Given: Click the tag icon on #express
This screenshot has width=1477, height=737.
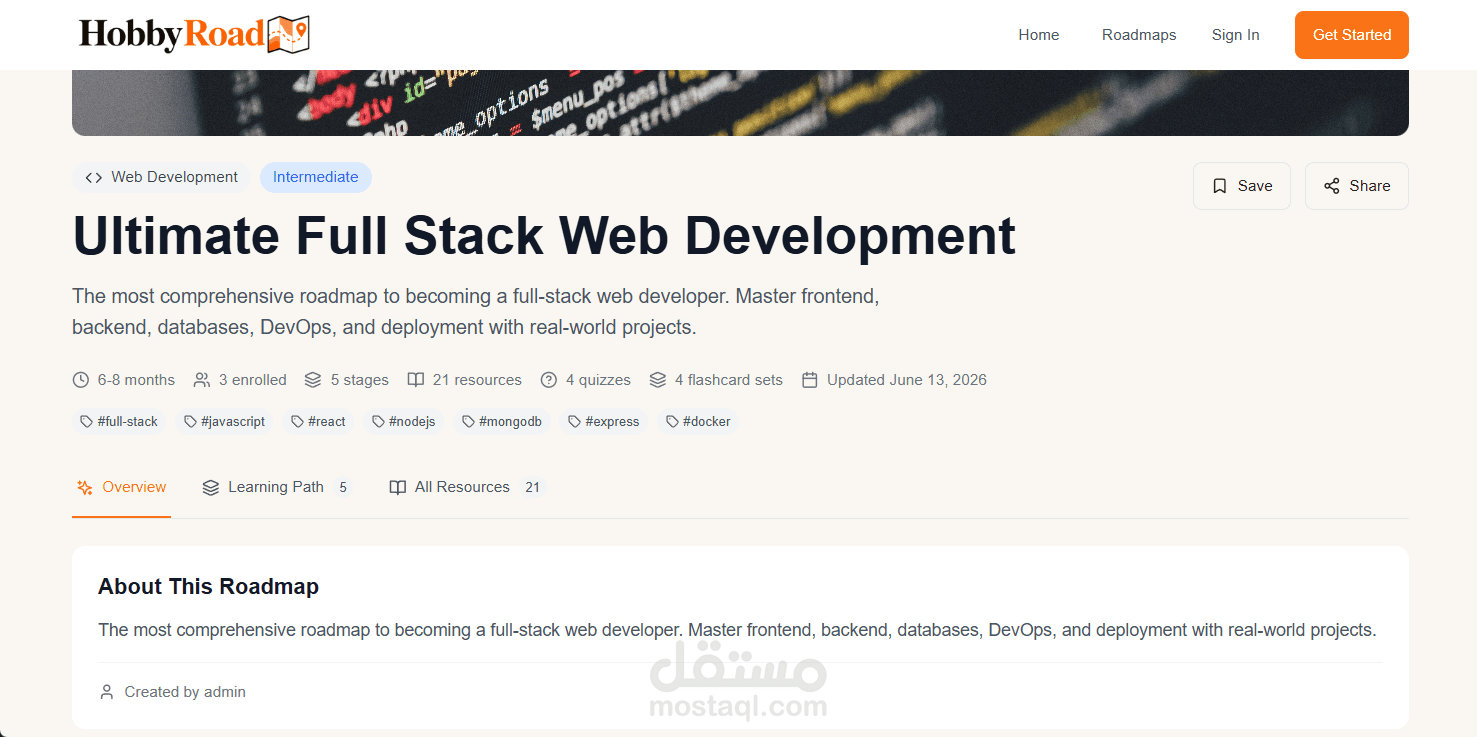Looking at the screenshot, I should [575, 422].
